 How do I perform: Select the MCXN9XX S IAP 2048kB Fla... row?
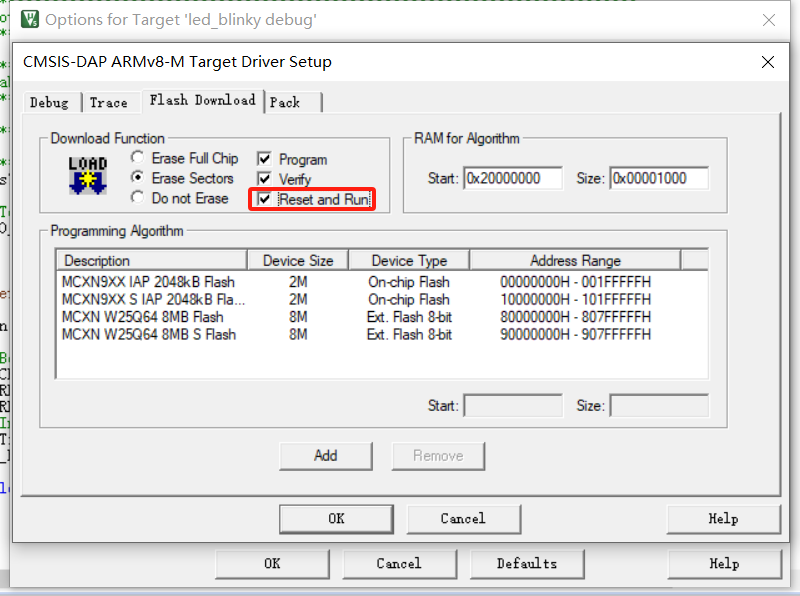click(x=382, y=299)
